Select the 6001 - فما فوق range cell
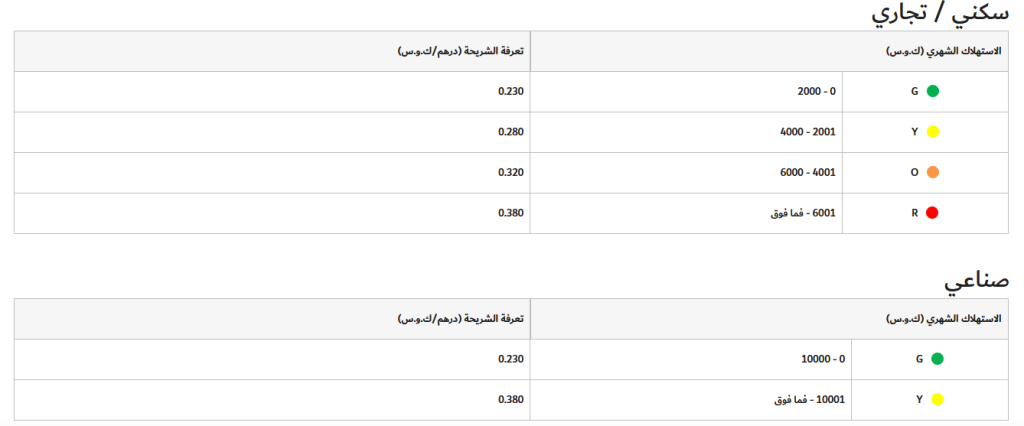The width and height of the screenshot is (1024, 426). tap(804, 213)
